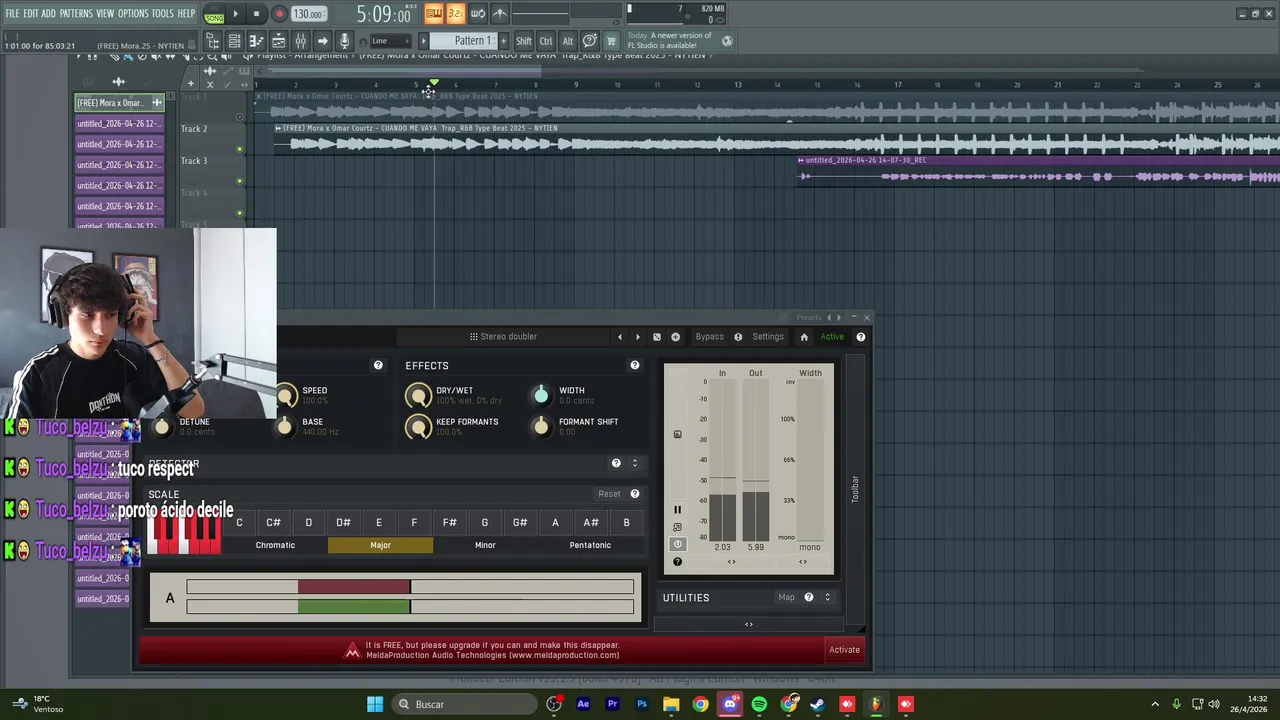Select Track 2 audio clip header
This screenshot has height=720, width=1280.
coord(416,129)
